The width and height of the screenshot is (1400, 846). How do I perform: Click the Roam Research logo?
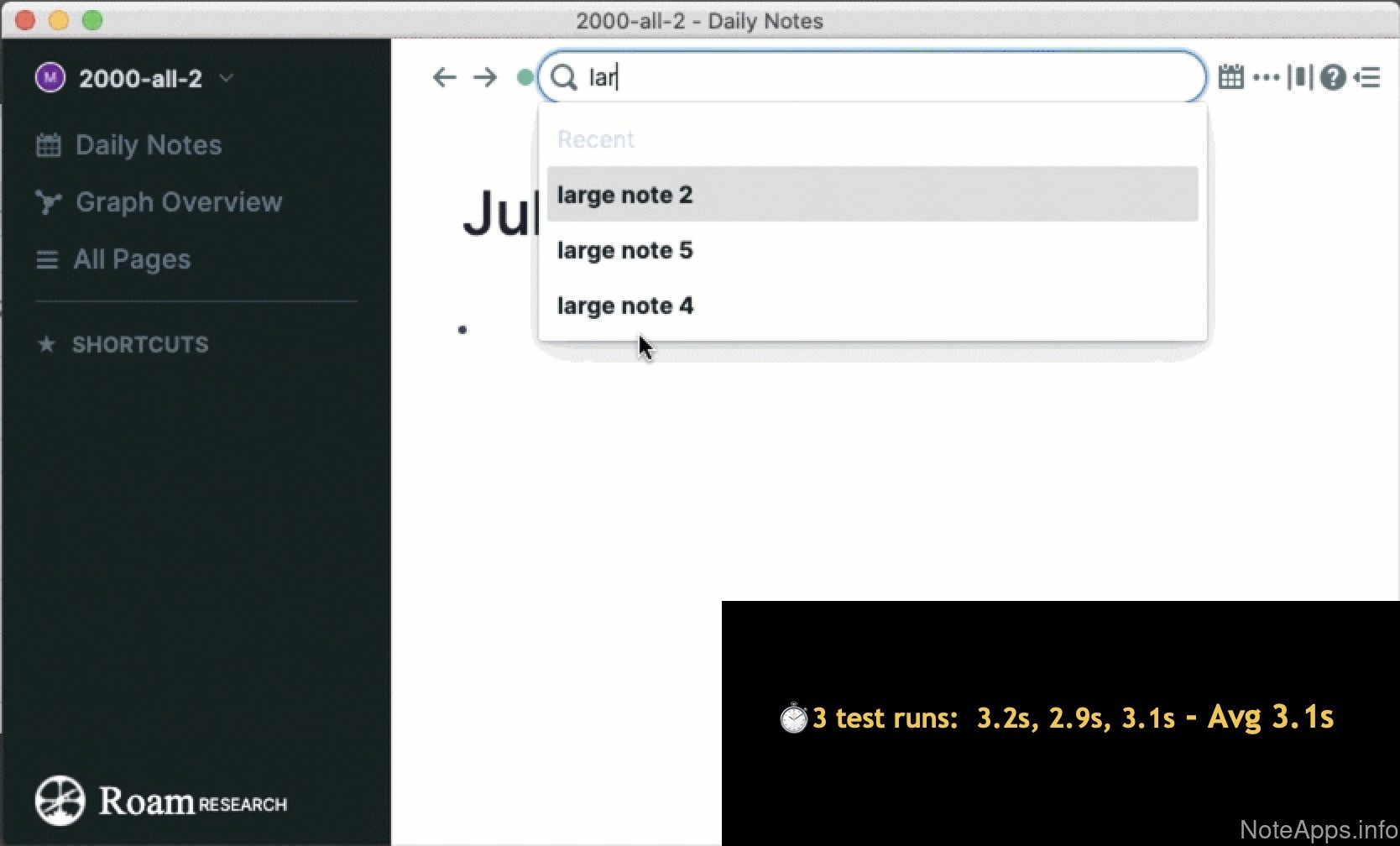pos(161,801)
